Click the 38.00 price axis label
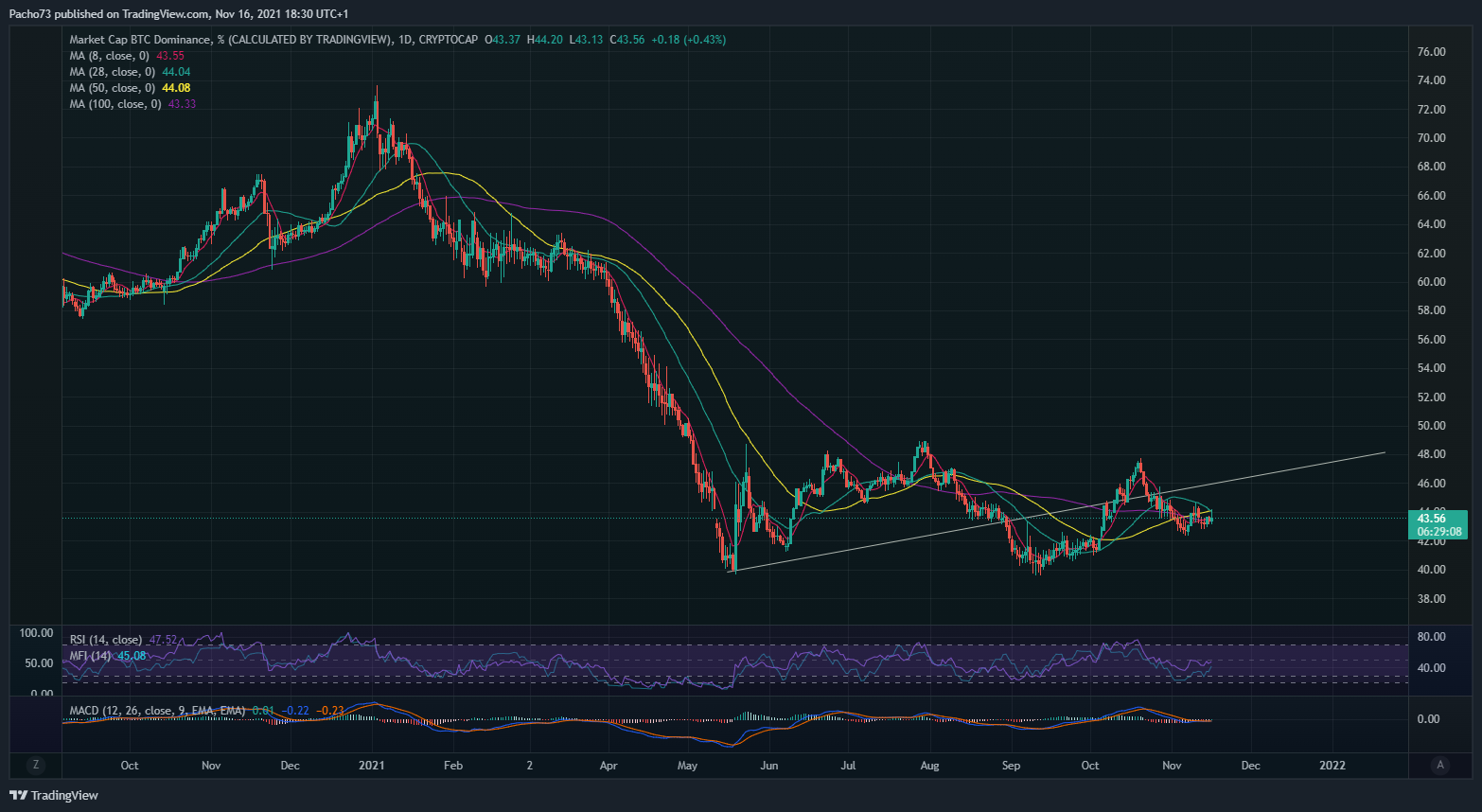The image size is (1482, 812). point(1431,599)
